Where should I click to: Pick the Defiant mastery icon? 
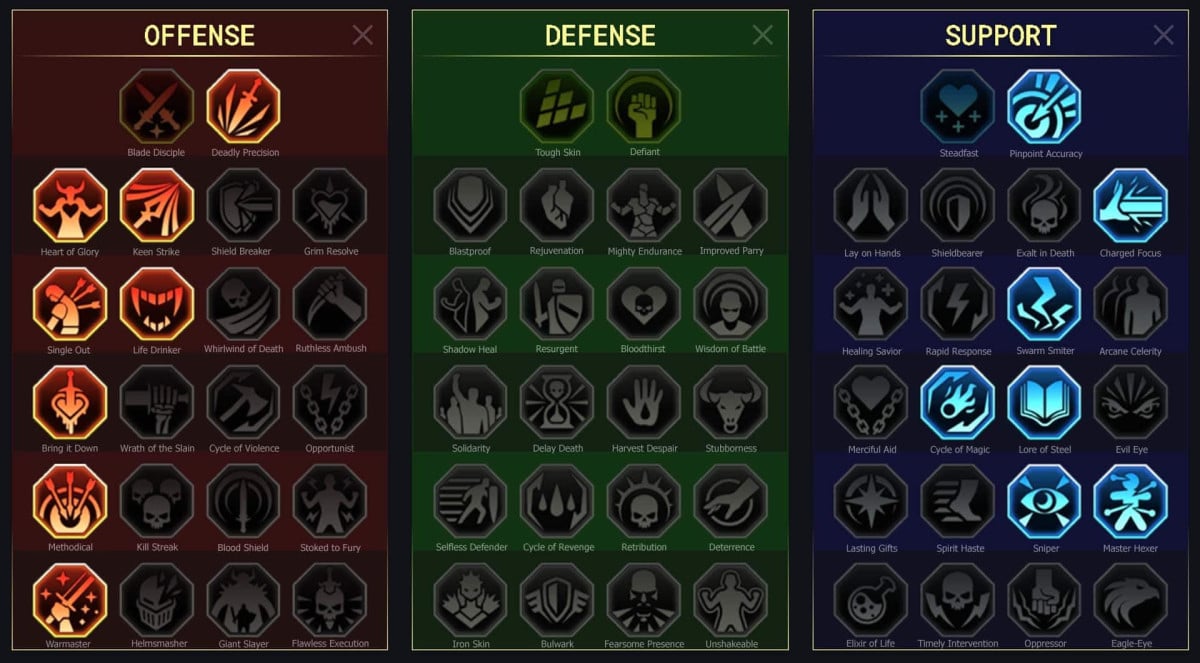click(644, 106)
